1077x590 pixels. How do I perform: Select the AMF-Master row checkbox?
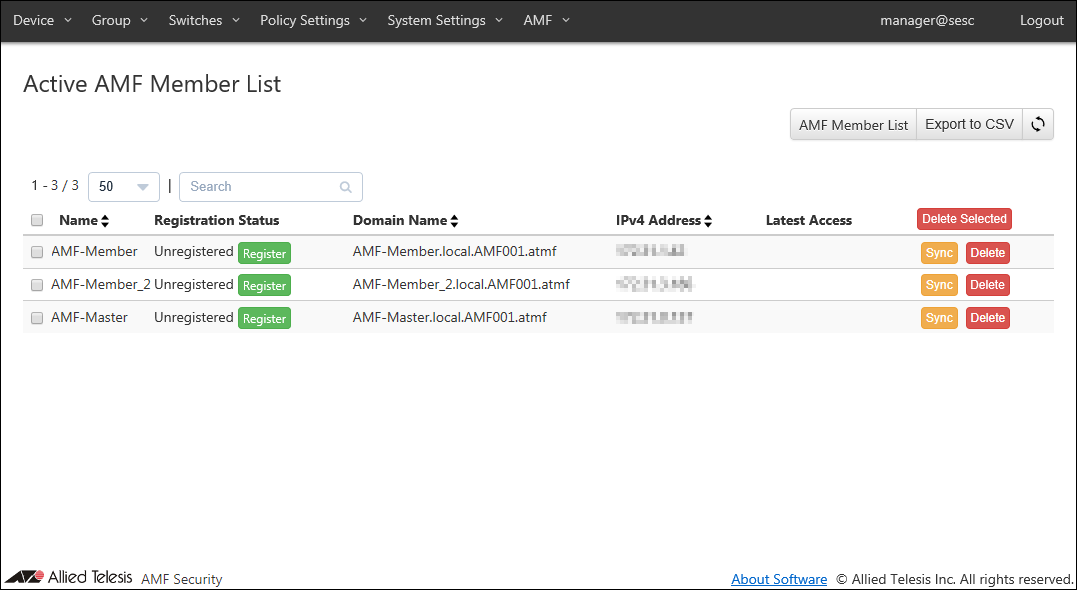[x=37, y=318]
